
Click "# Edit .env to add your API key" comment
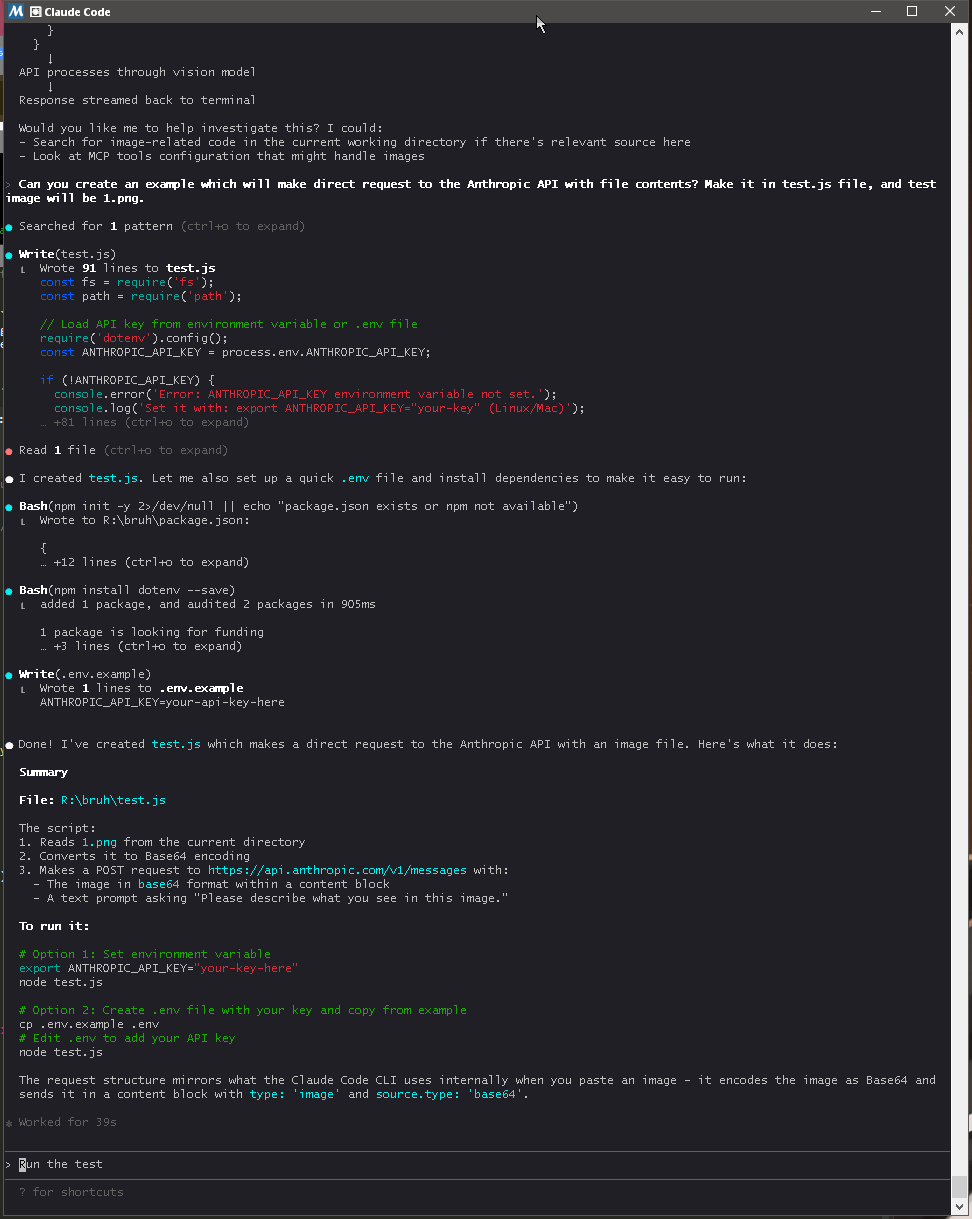(127, 1038)
